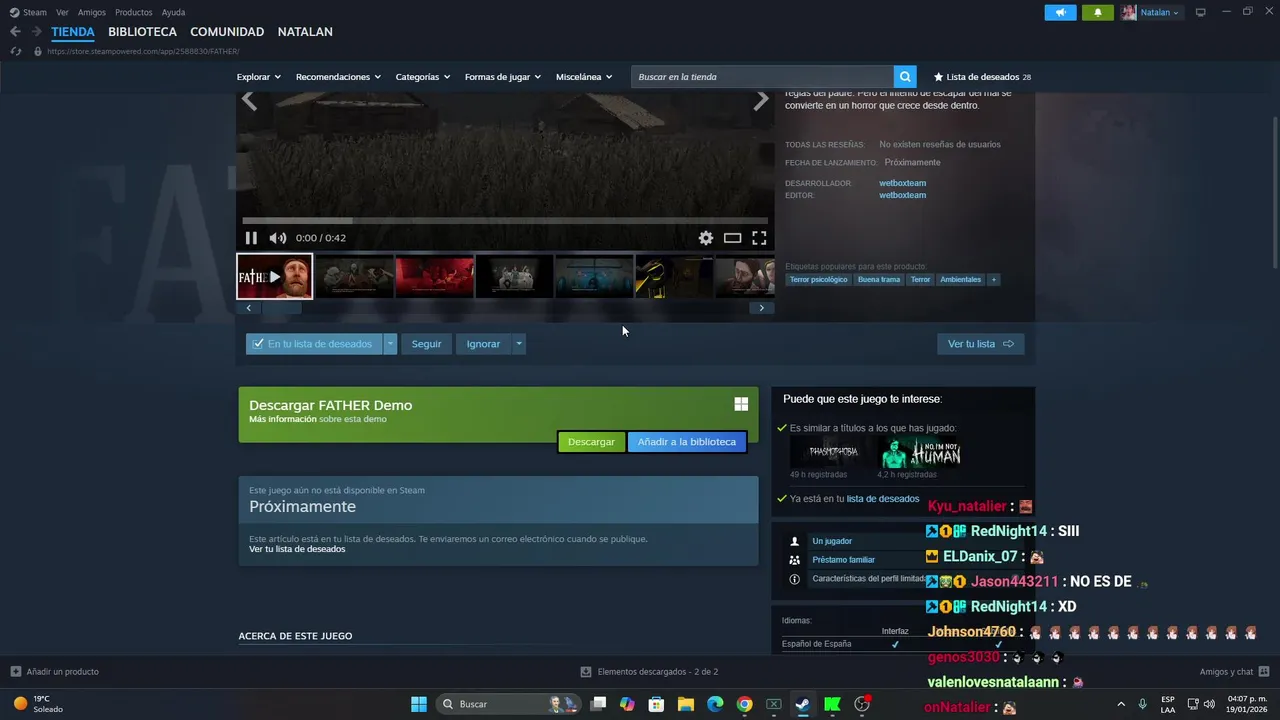The height and width of the screenshot is (720, 1280).
Task: Click Añadir un producto plus icon
Action: tap(15, 672)
